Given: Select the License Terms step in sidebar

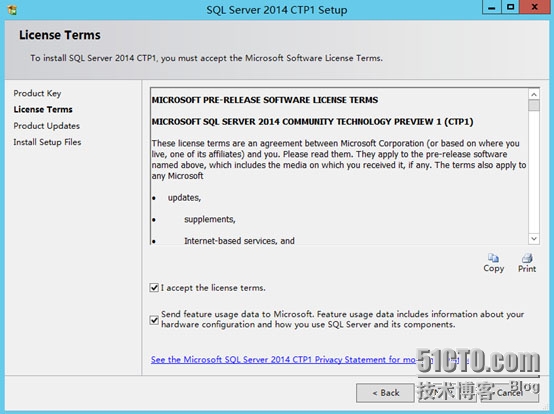Looking at the screenshot, I should point(43,110).
